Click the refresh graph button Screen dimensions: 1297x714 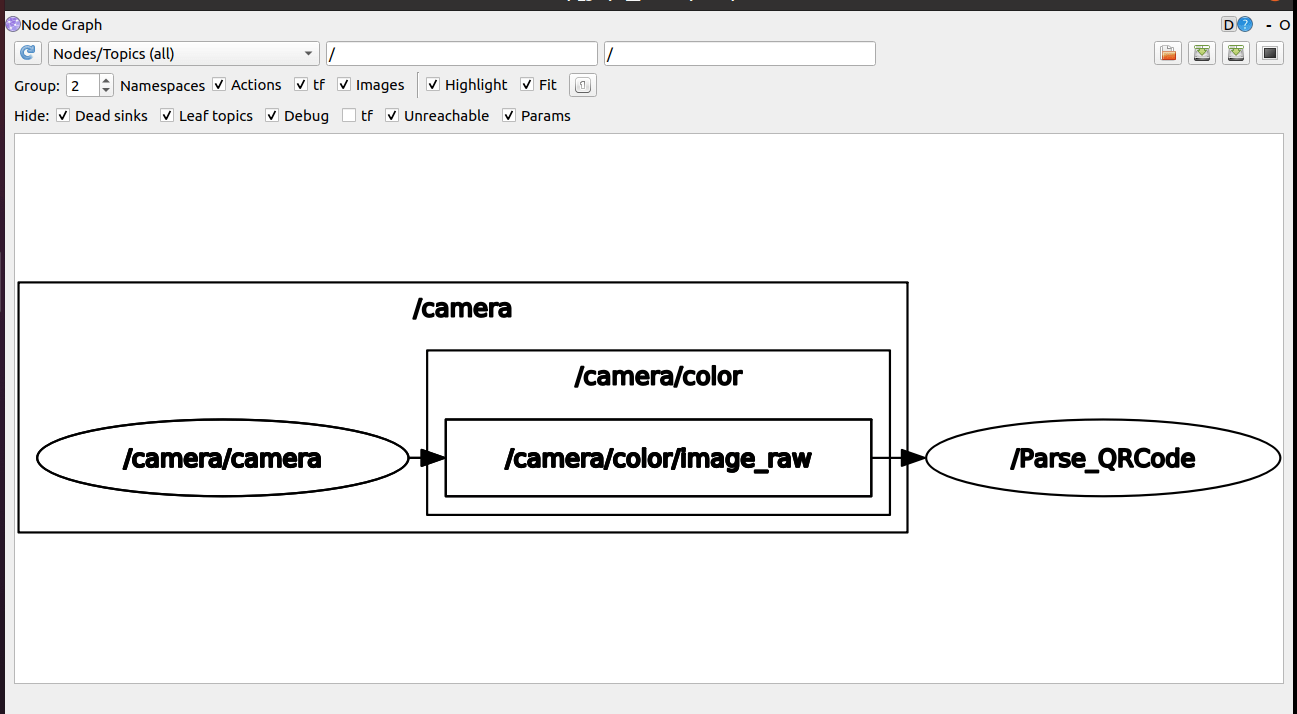(28, 54)
